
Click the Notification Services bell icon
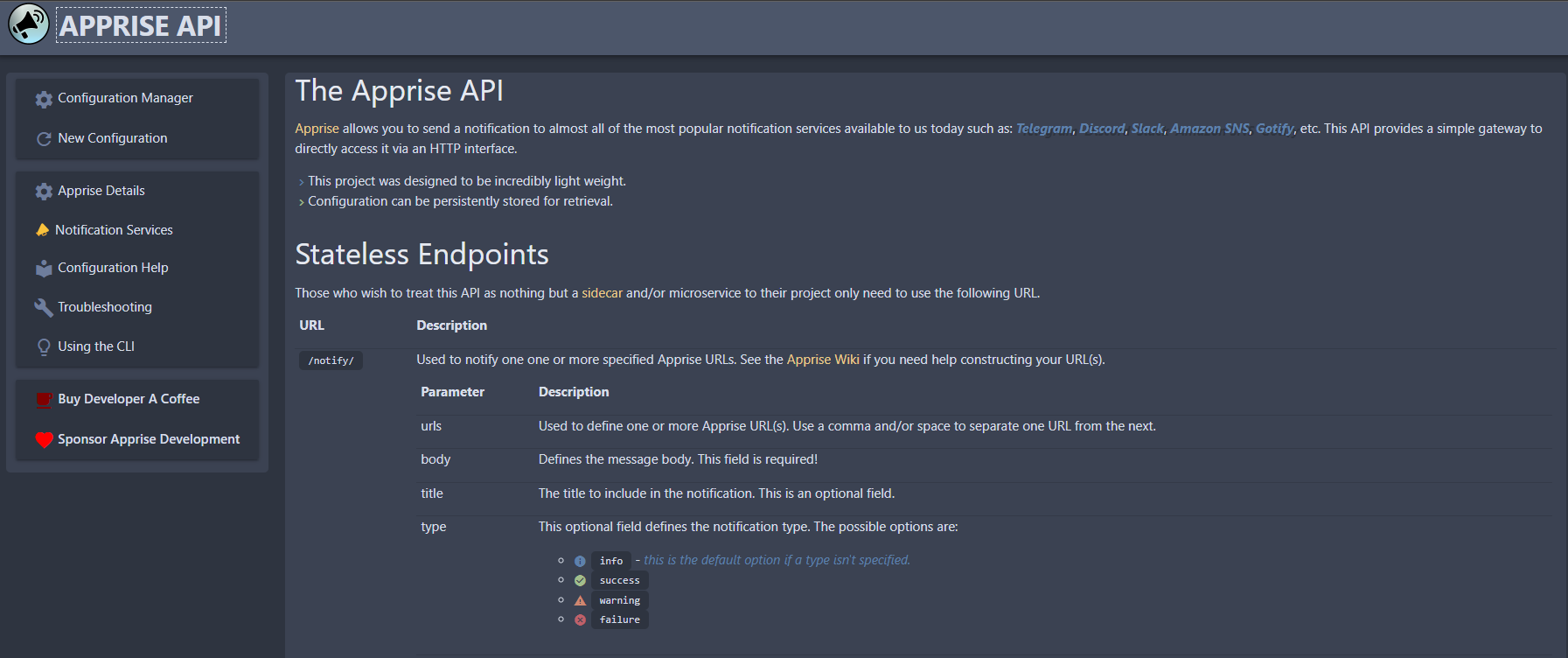pos(42,230)
